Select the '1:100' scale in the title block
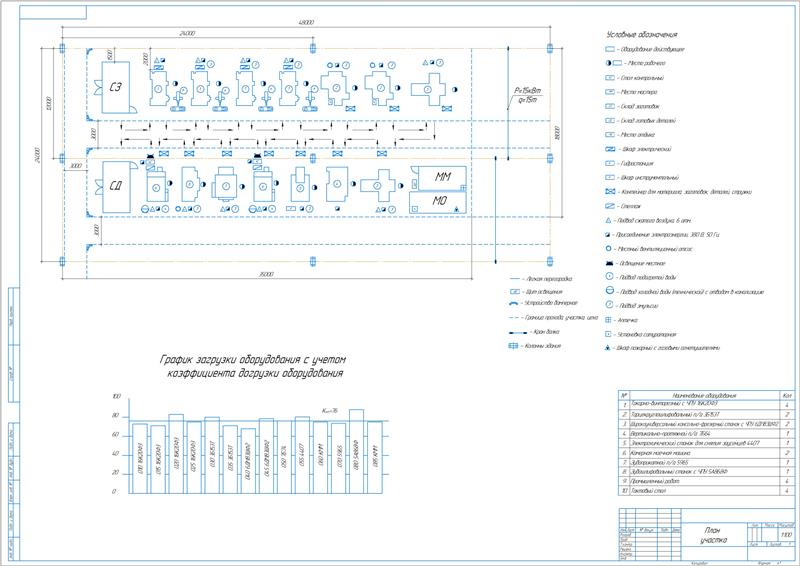 (786, 535)
